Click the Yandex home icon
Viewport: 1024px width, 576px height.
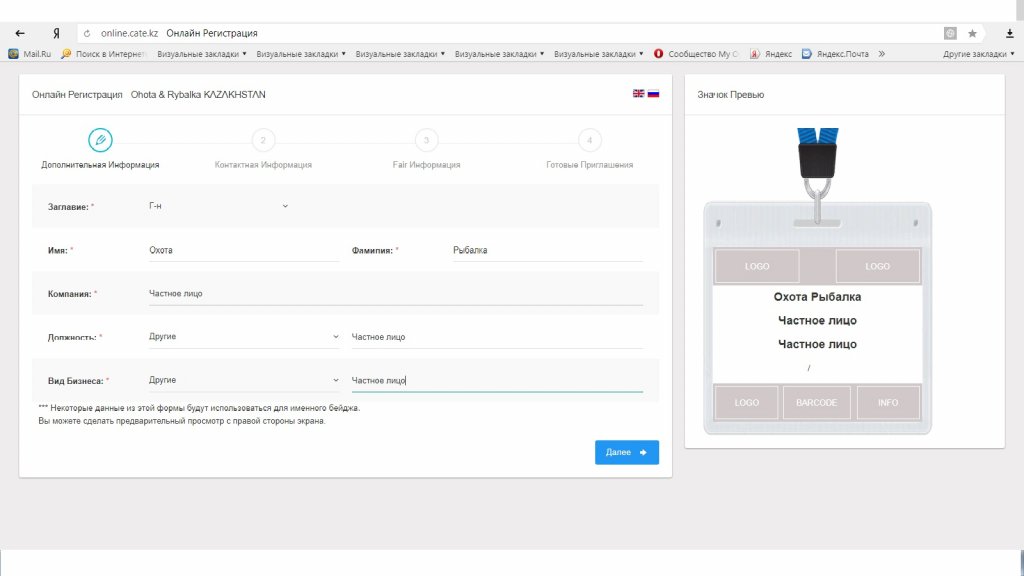[x=57, y=33]
